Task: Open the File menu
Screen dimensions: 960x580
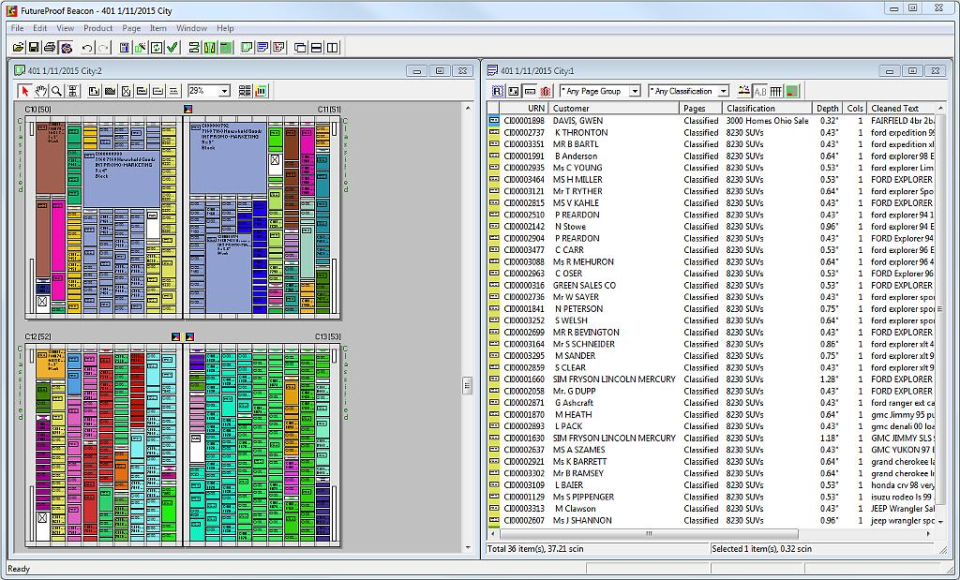Action: pos(17,28)
